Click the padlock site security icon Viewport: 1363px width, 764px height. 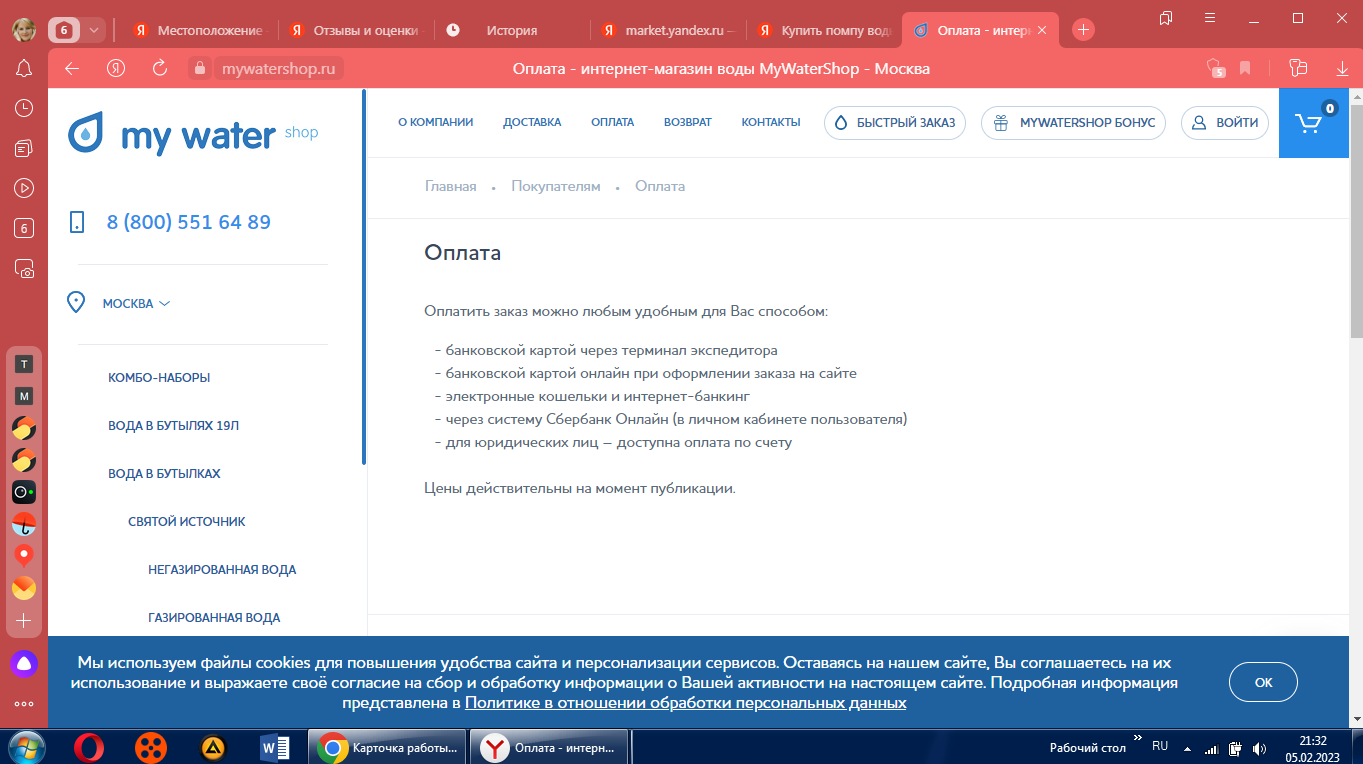200,68
